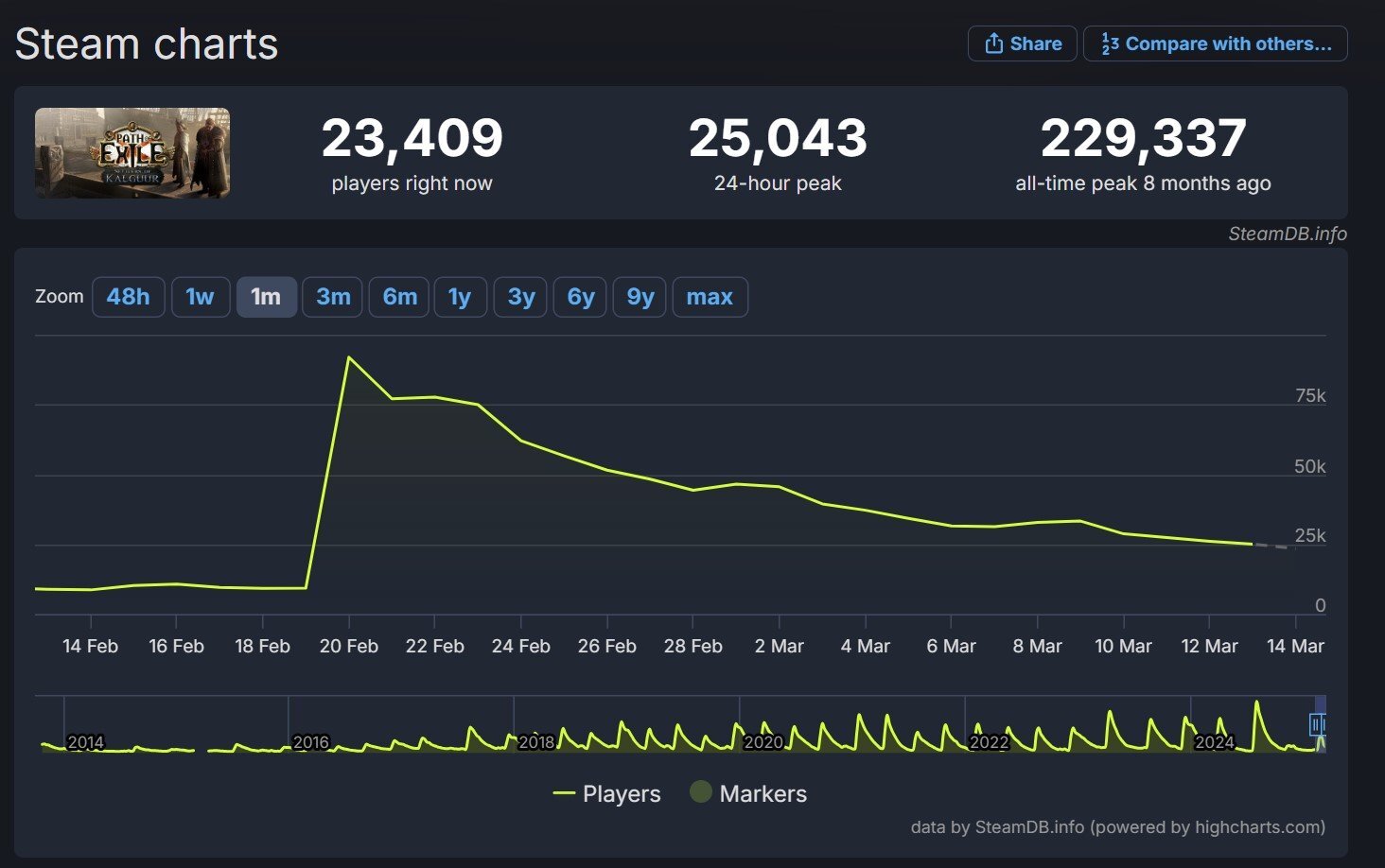Click the 10 Mar axis label

point(1123,646)
